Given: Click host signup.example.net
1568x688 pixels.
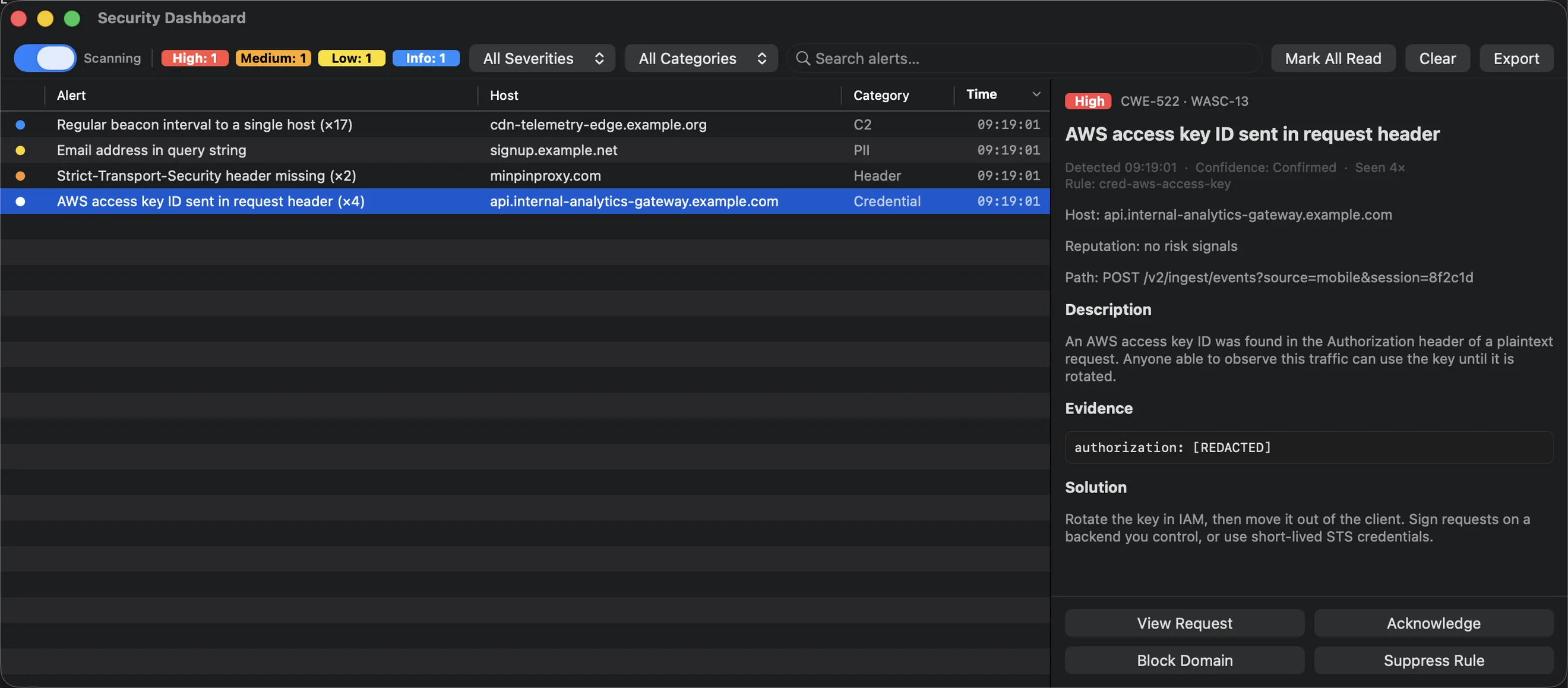Looking at the screenshot, I should [554, 150].
